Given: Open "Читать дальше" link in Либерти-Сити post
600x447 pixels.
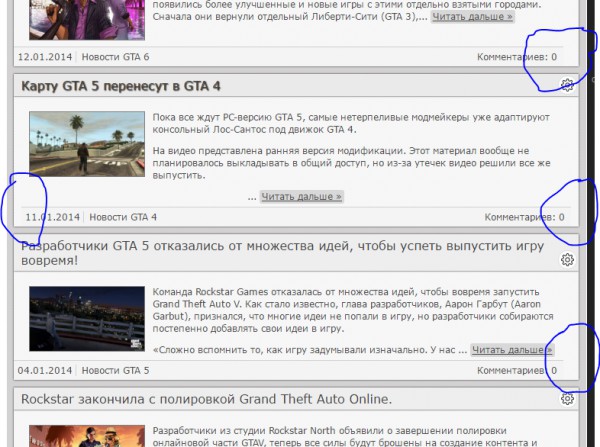Looking at the screenshot, I should click(x=472, y=16).
